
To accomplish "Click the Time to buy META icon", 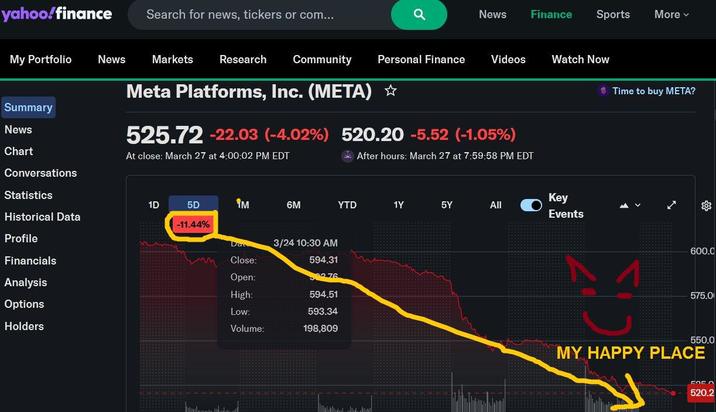I will pyautogui.click(x=603, y=91).
